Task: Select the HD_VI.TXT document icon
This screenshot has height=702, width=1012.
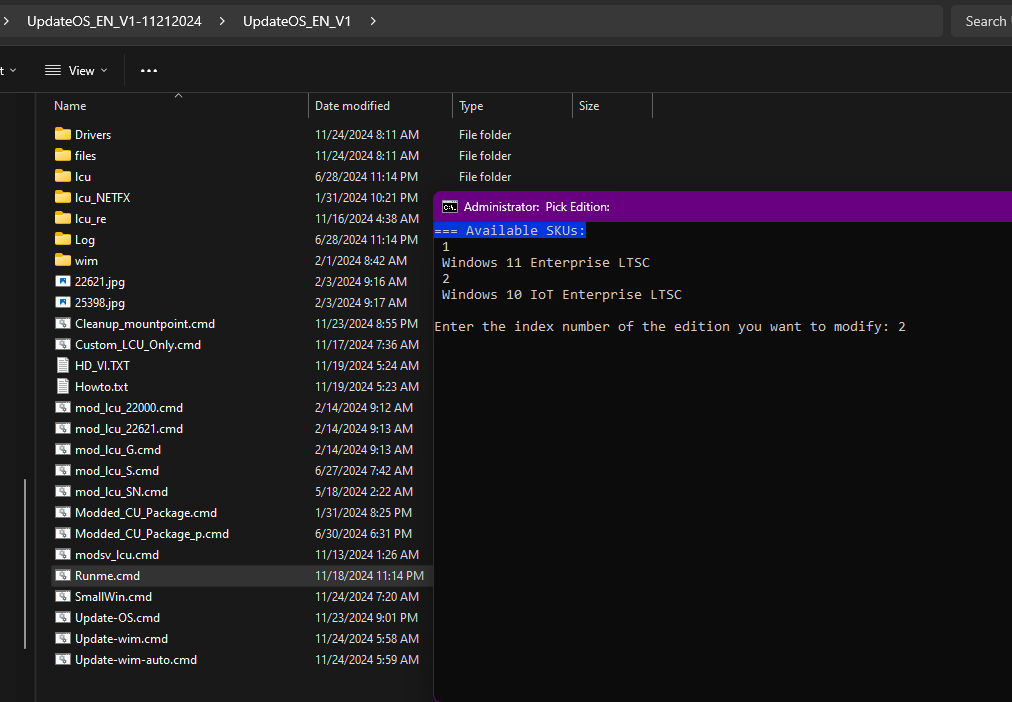Action: tap(63, 365)
